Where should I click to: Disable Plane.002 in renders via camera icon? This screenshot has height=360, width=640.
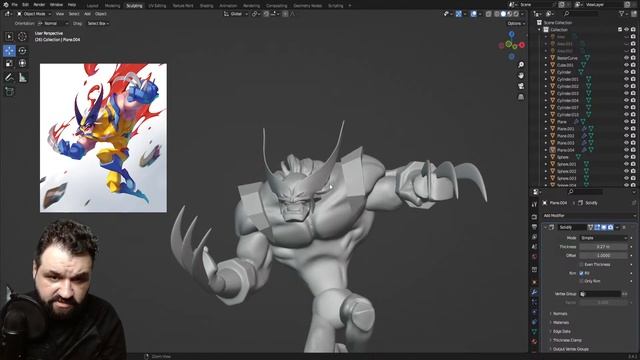(x=633, y=136)
